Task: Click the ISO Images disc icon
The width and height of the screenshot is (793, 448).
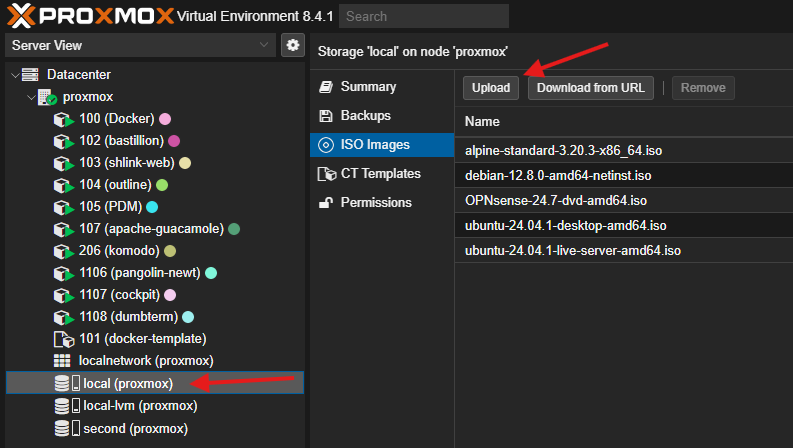Action: click(326, 145)
